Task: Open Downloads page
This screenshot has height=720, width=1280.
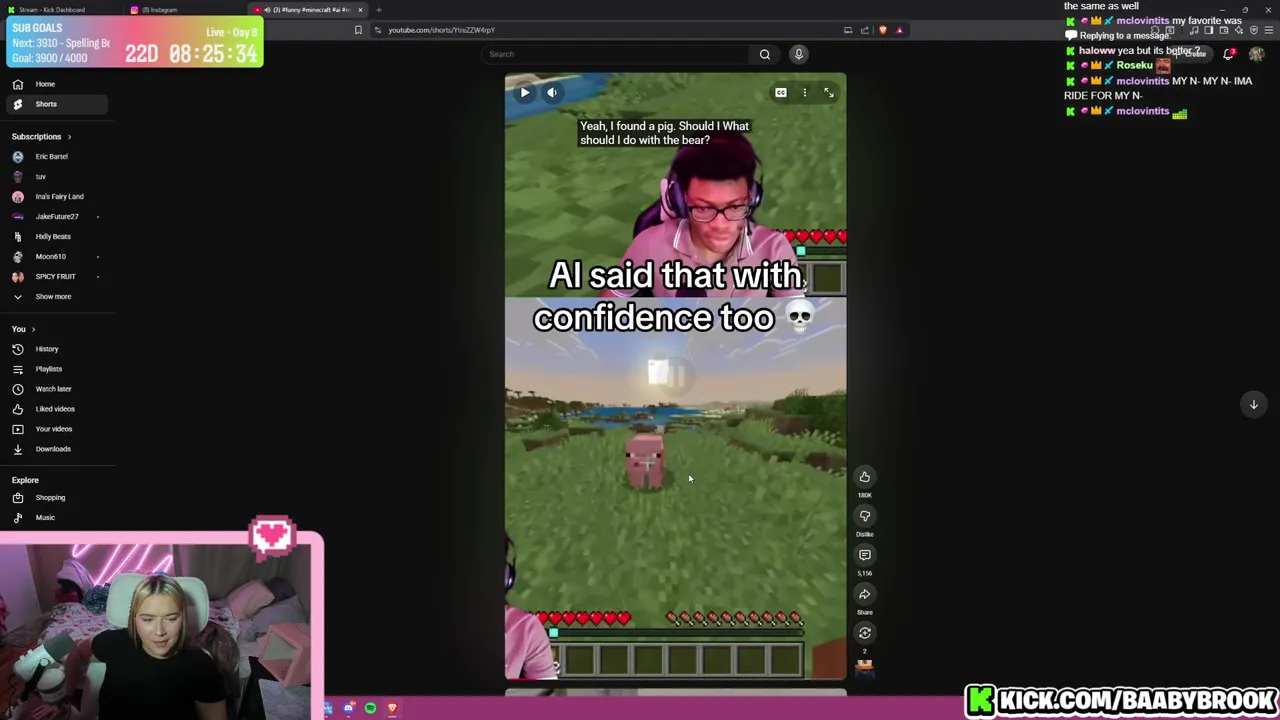Action: [57, 449]
